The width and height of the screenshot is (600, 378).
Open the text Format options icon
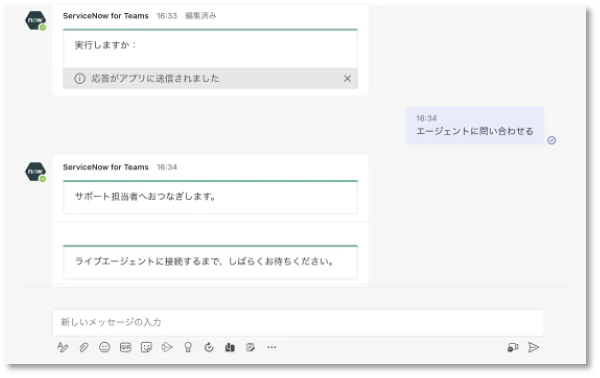point(62,347)
